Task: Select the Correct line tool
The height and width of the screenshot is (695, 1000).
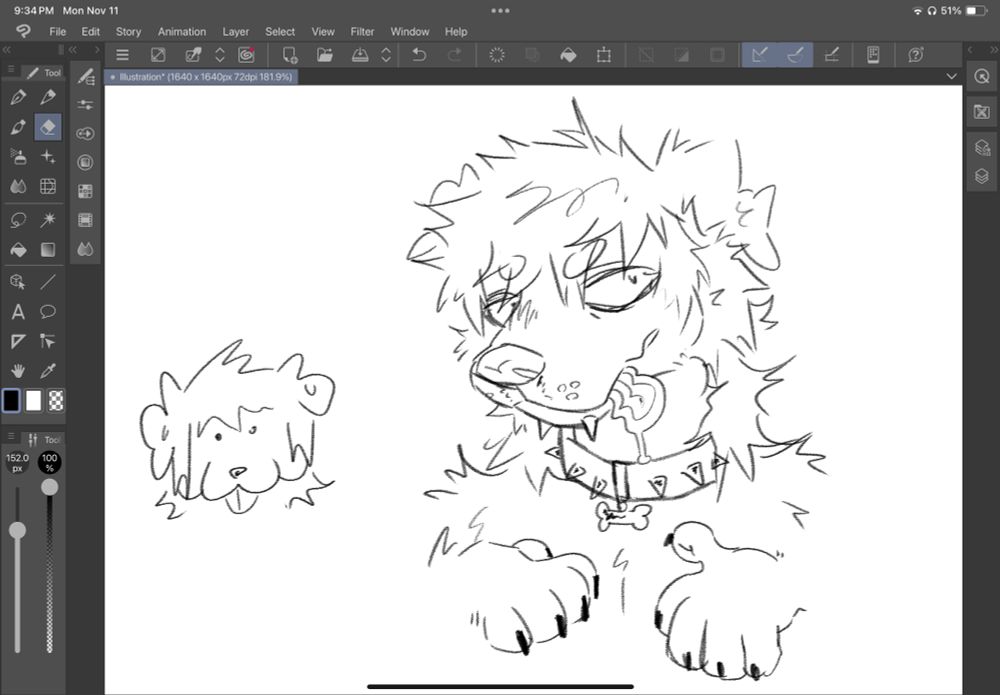Action: [x=48, y=341]
